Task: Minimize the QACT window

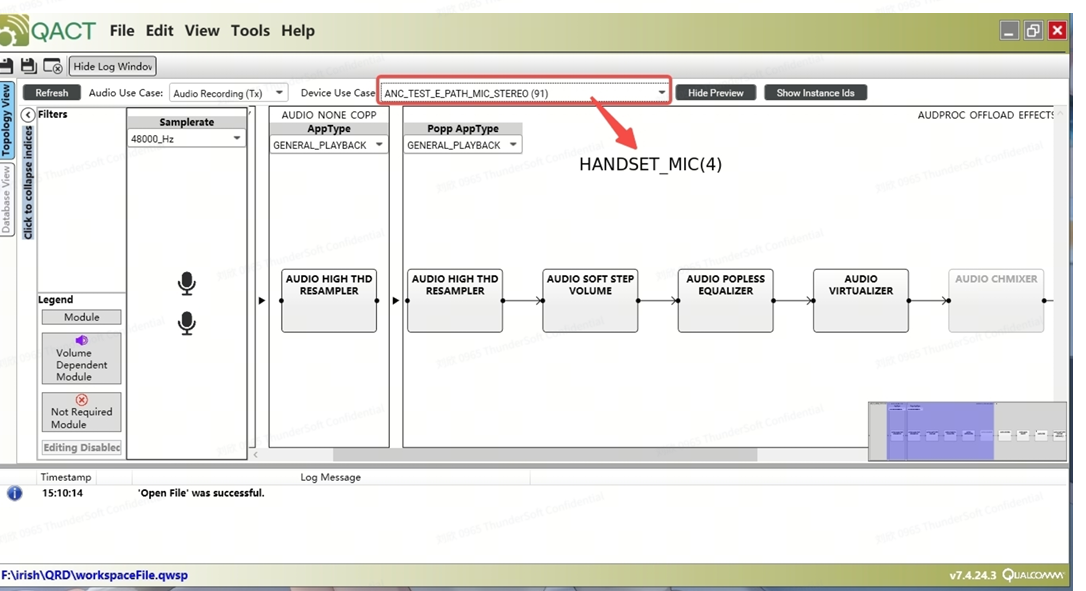Action: (1009, 30)
